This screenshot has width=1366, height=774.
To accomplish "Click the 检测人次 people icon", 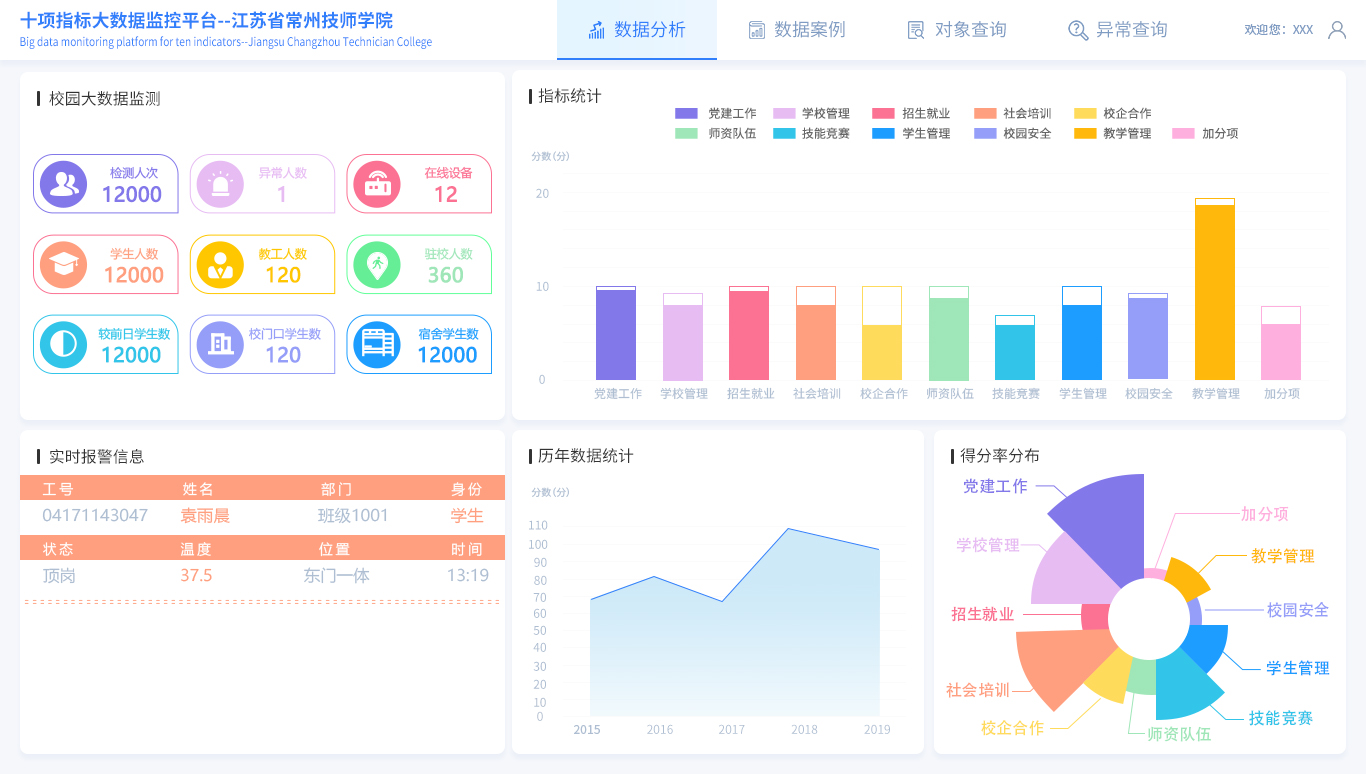I will [x=64, y=184].
